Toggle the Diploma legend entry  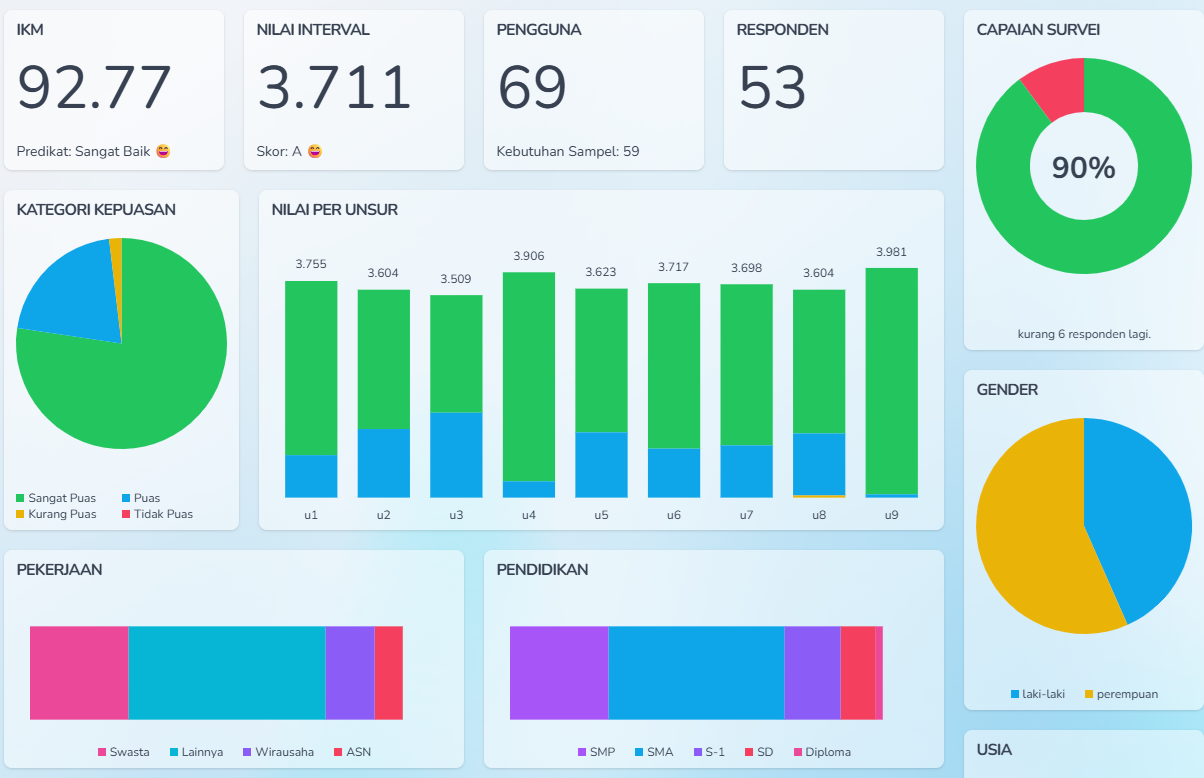coord(821,752)
